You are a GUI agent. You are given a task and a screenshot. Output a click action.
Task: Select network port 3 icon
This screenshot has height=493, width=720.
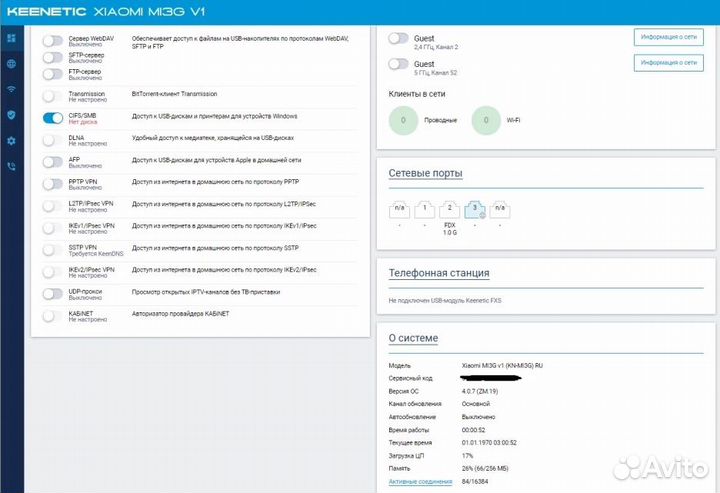click(x=476, y=209)
